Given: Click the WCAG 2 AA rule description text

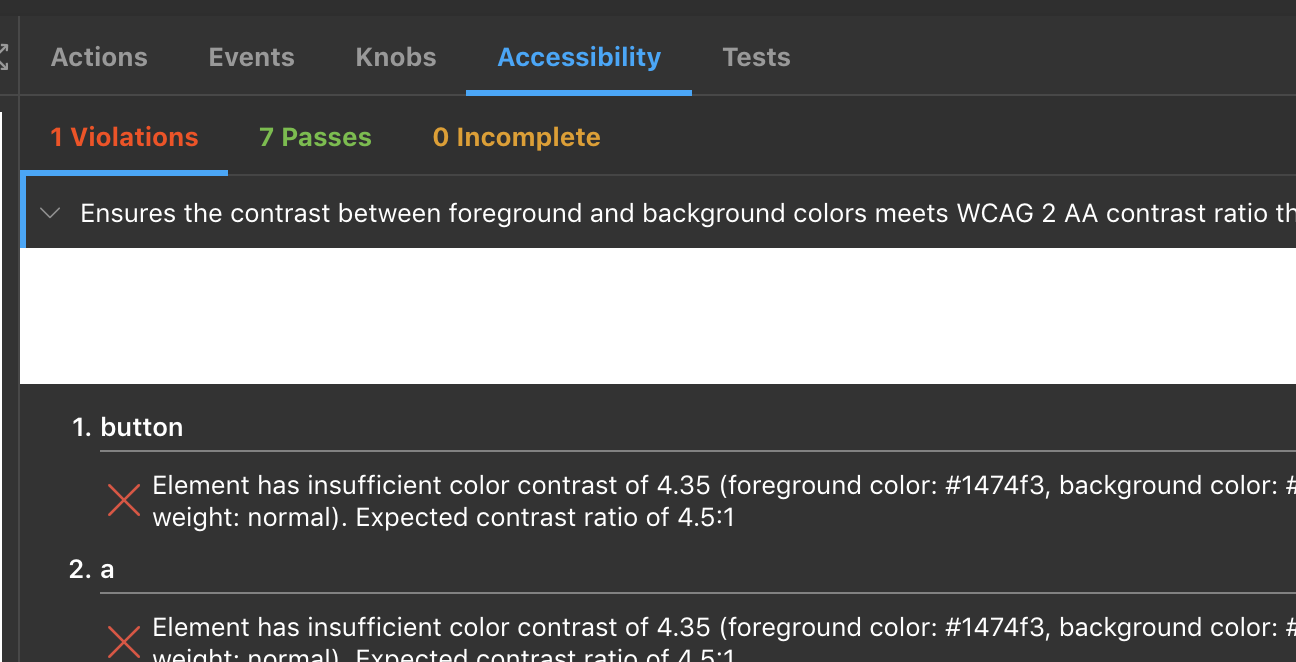Looking at the screenshot, I should 600,212.
